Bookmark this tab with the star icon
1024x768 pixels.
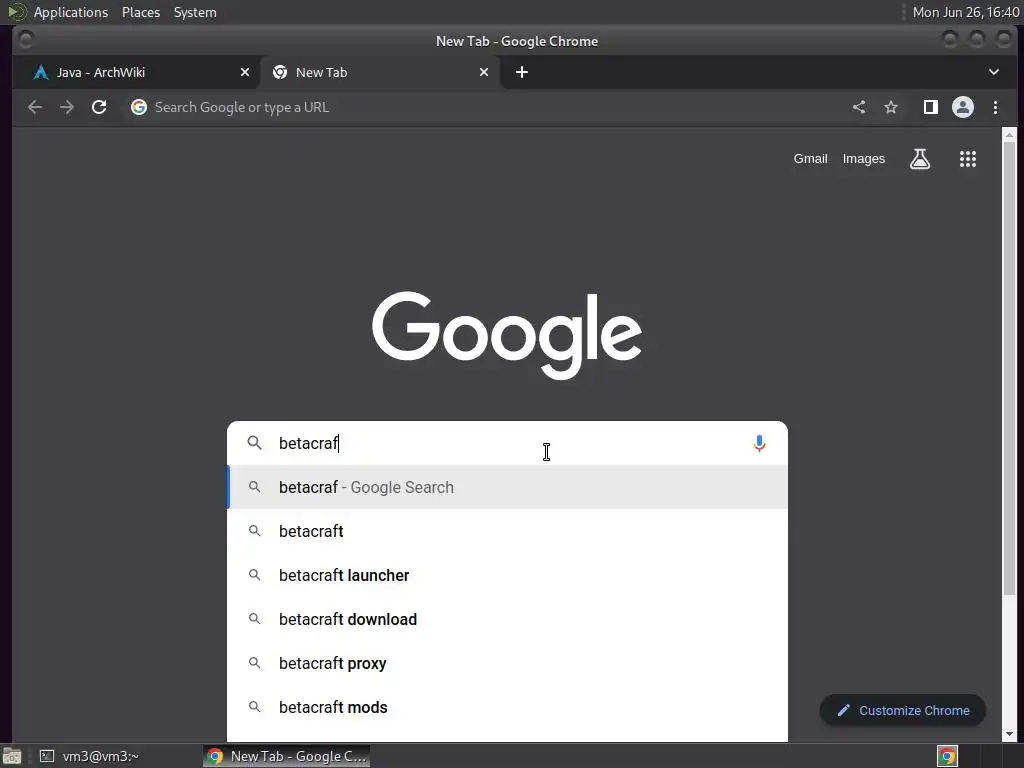tap(891, 107)
